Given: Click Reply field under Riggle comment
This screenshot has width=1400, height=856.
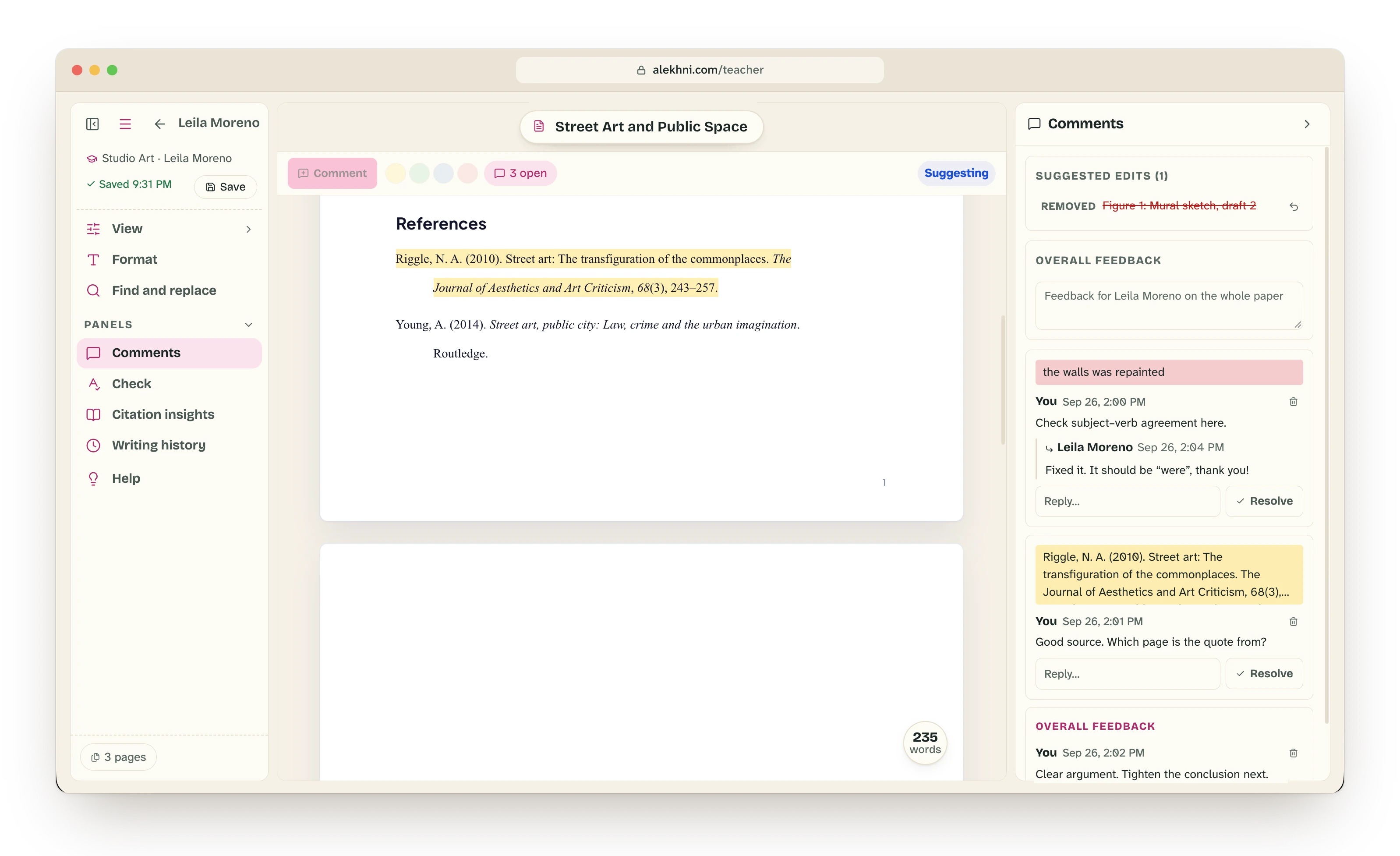Looking at the screenshot, I should (x=1127, y=674).
